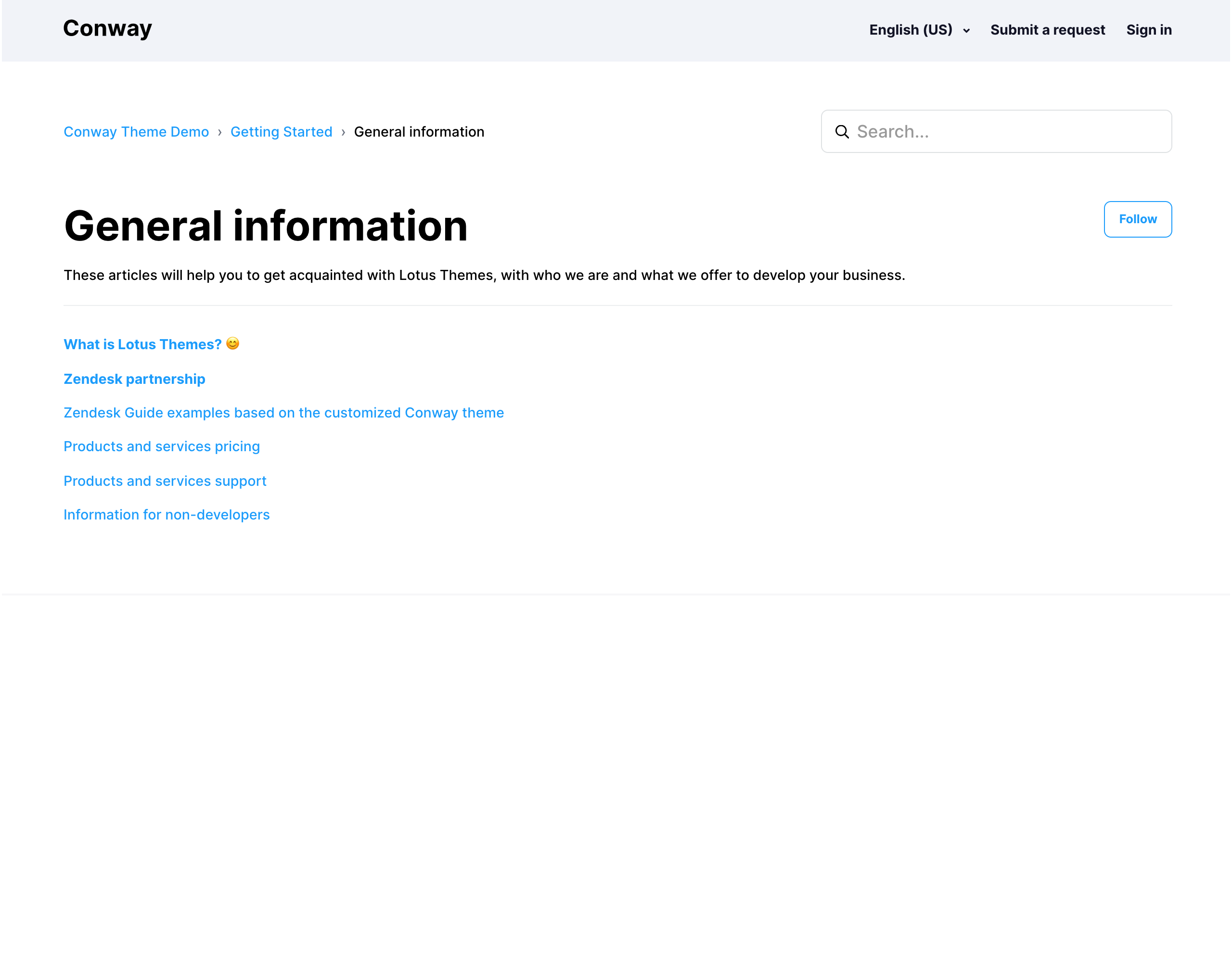Click the smiley emoji after Lotus Themes
Screen dimensions: 1232x962
click(232, 343)
